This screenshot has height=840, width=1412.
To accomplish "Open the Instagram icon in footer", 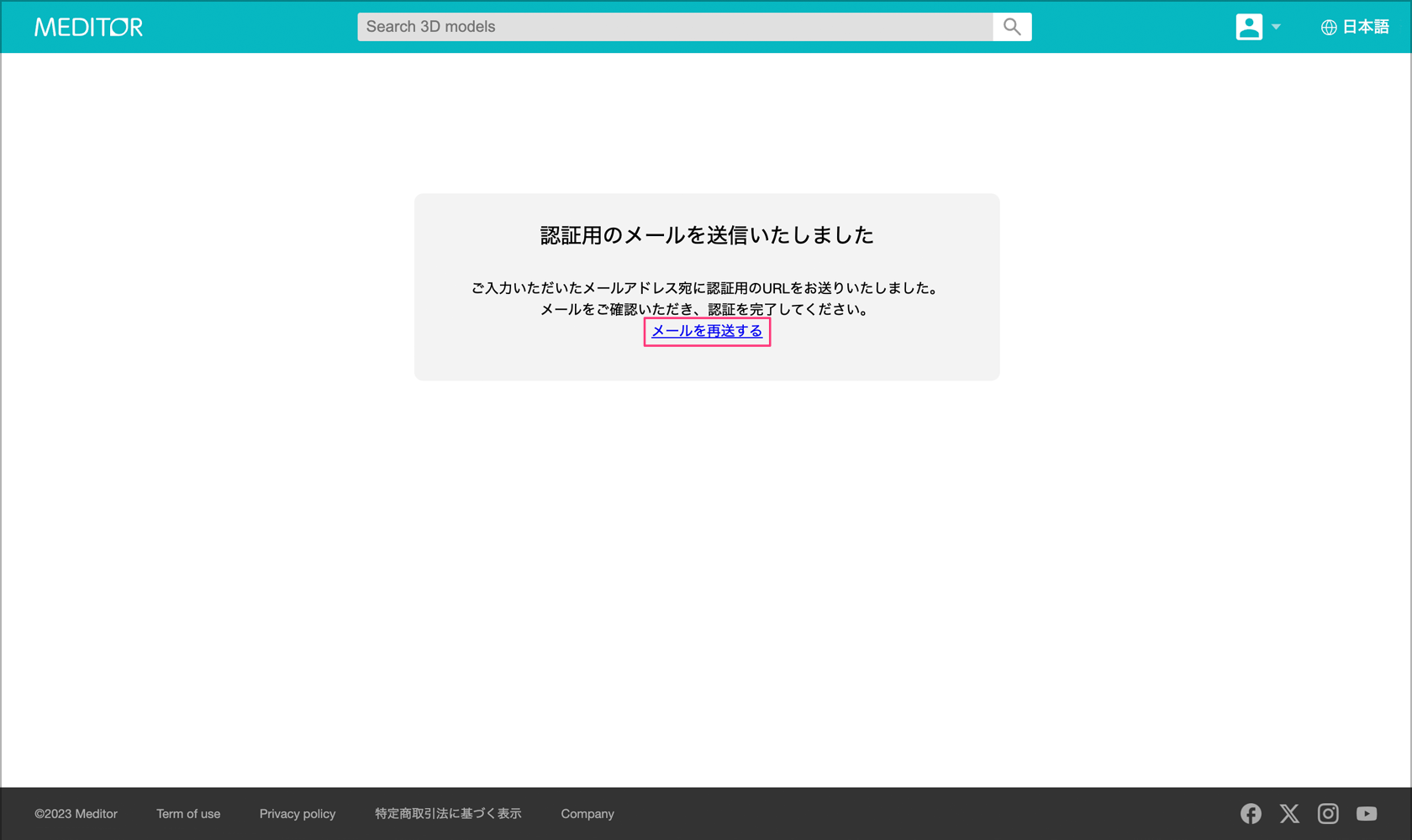I will tap(1328, 813).
